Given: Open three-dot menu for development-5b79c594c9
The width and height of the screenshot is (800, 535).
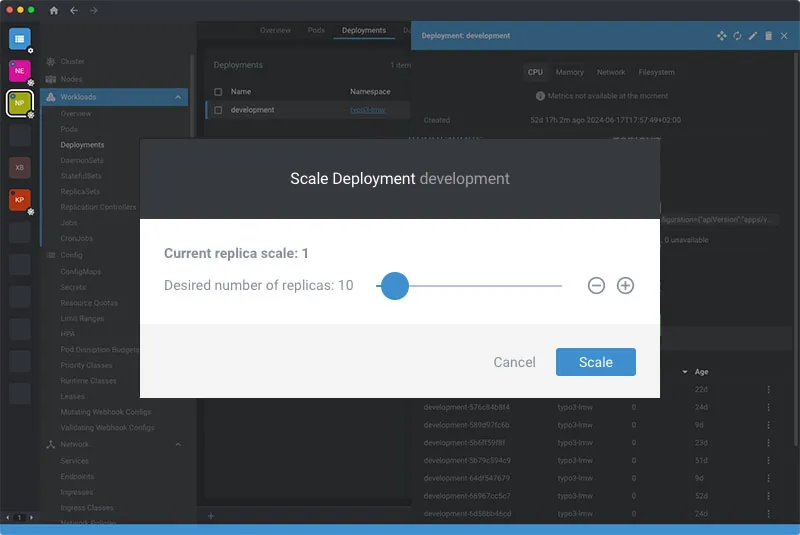Looking at the screenshot, I should [x=768, y=461].
